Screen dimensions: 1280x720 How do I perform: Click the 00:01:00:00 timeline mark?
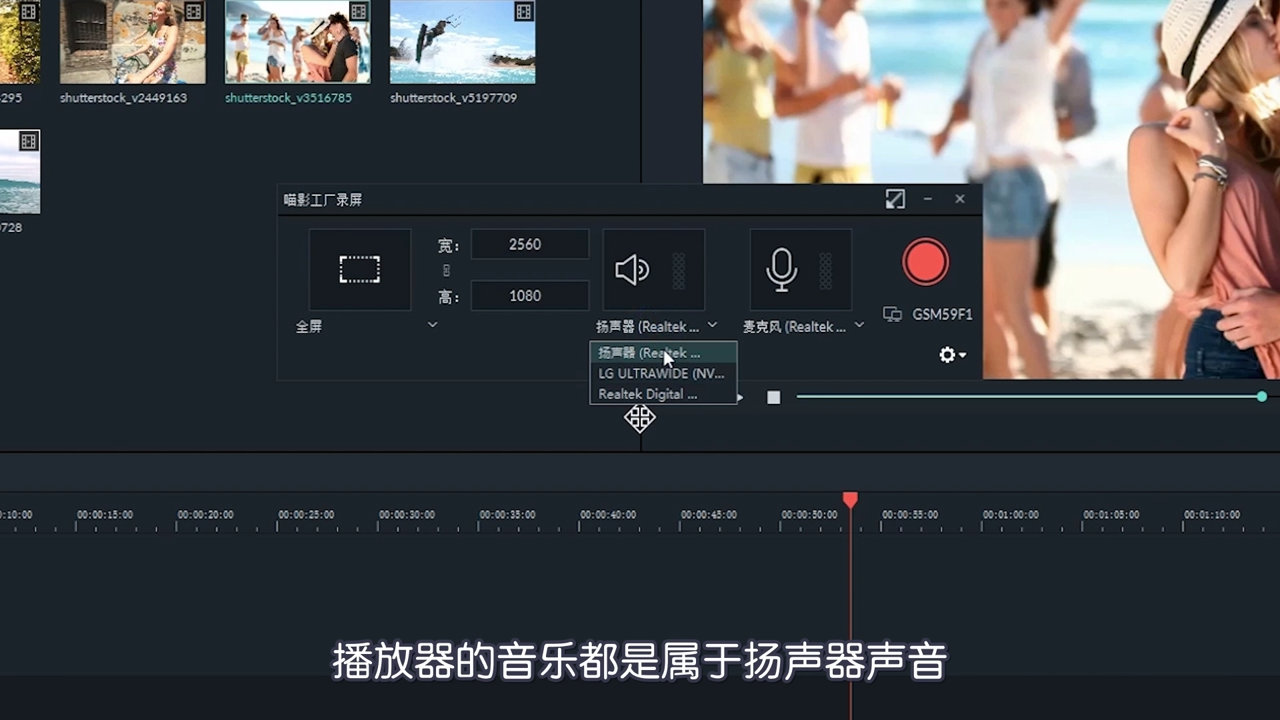(1011, 515)
